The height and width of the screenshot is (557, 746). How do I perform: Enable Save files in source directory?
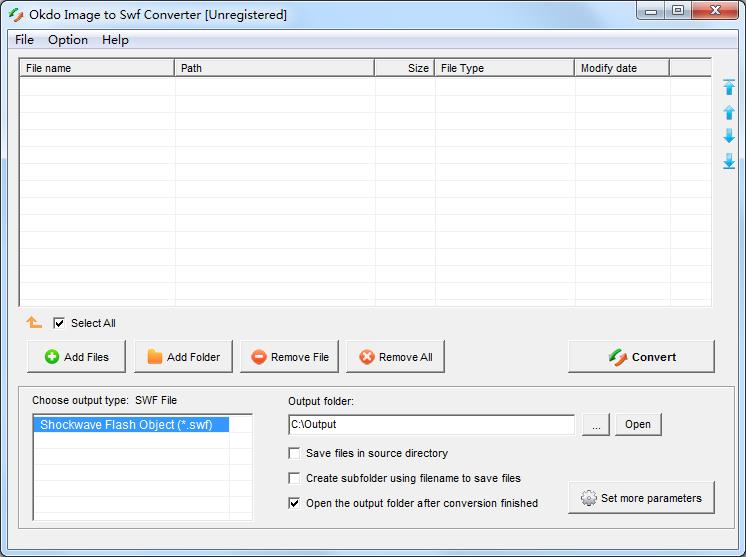[x=294, y=453]
